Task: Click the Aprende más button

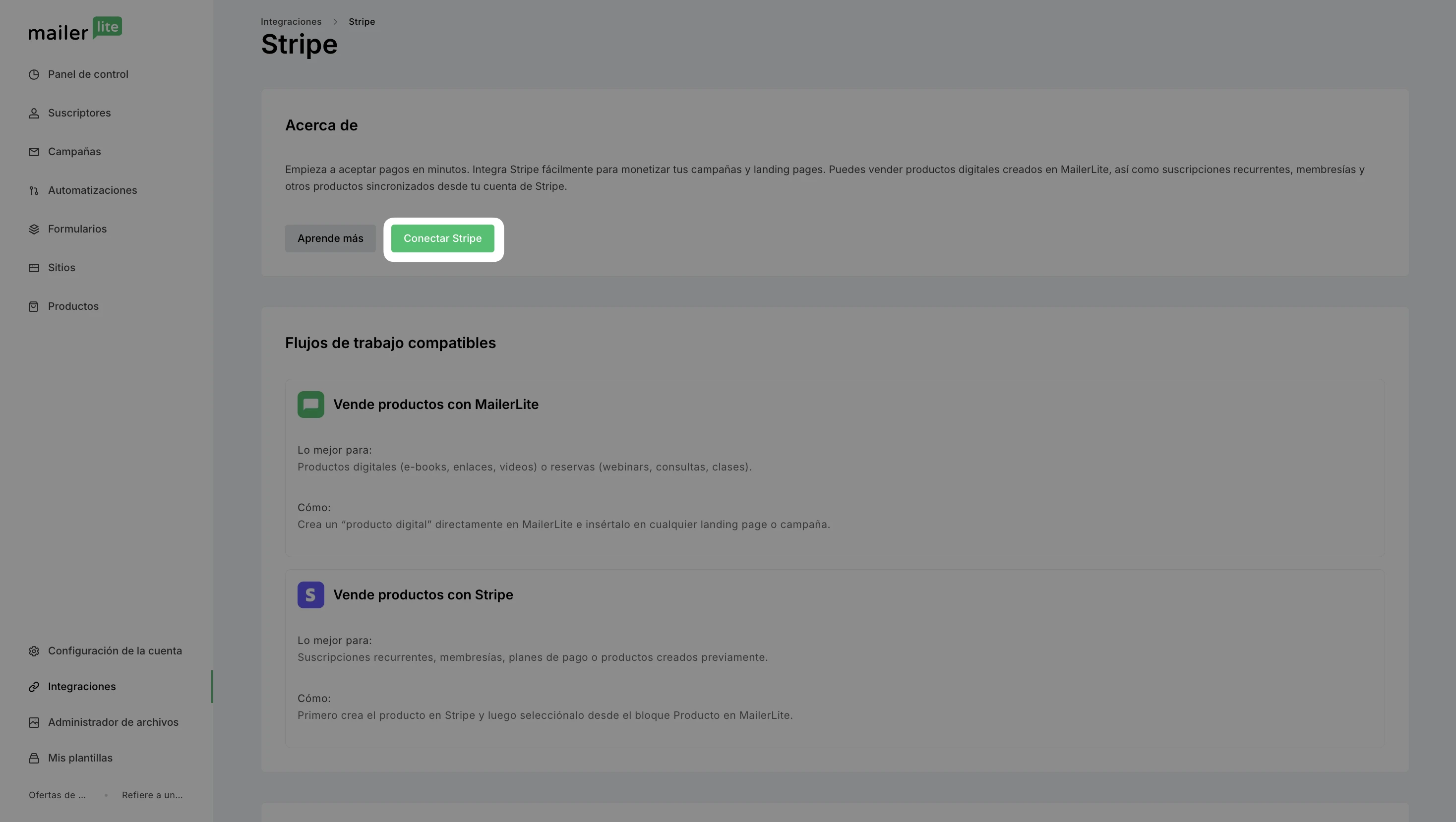Action: pyautogui.click(x=330, y=238)
